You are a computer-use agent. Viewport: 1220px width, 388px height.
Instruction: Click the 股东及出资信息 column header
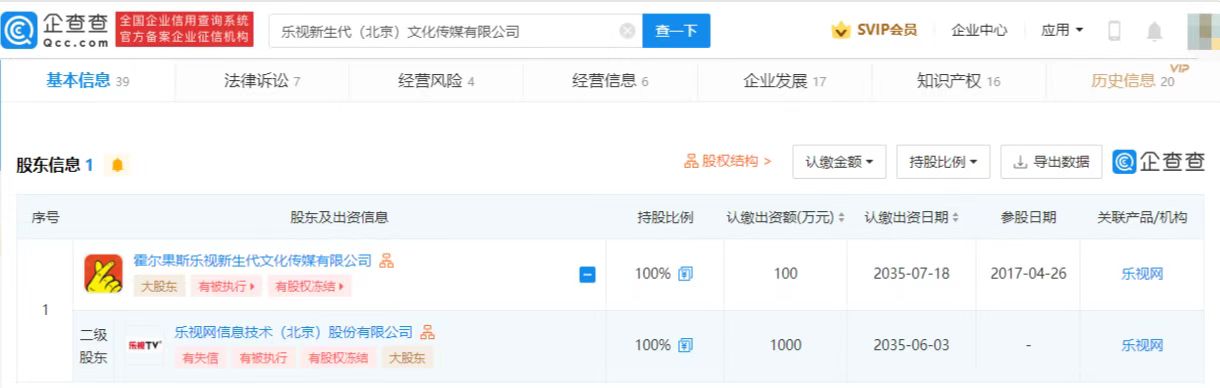pyautogui.click(x=339, y=217)
